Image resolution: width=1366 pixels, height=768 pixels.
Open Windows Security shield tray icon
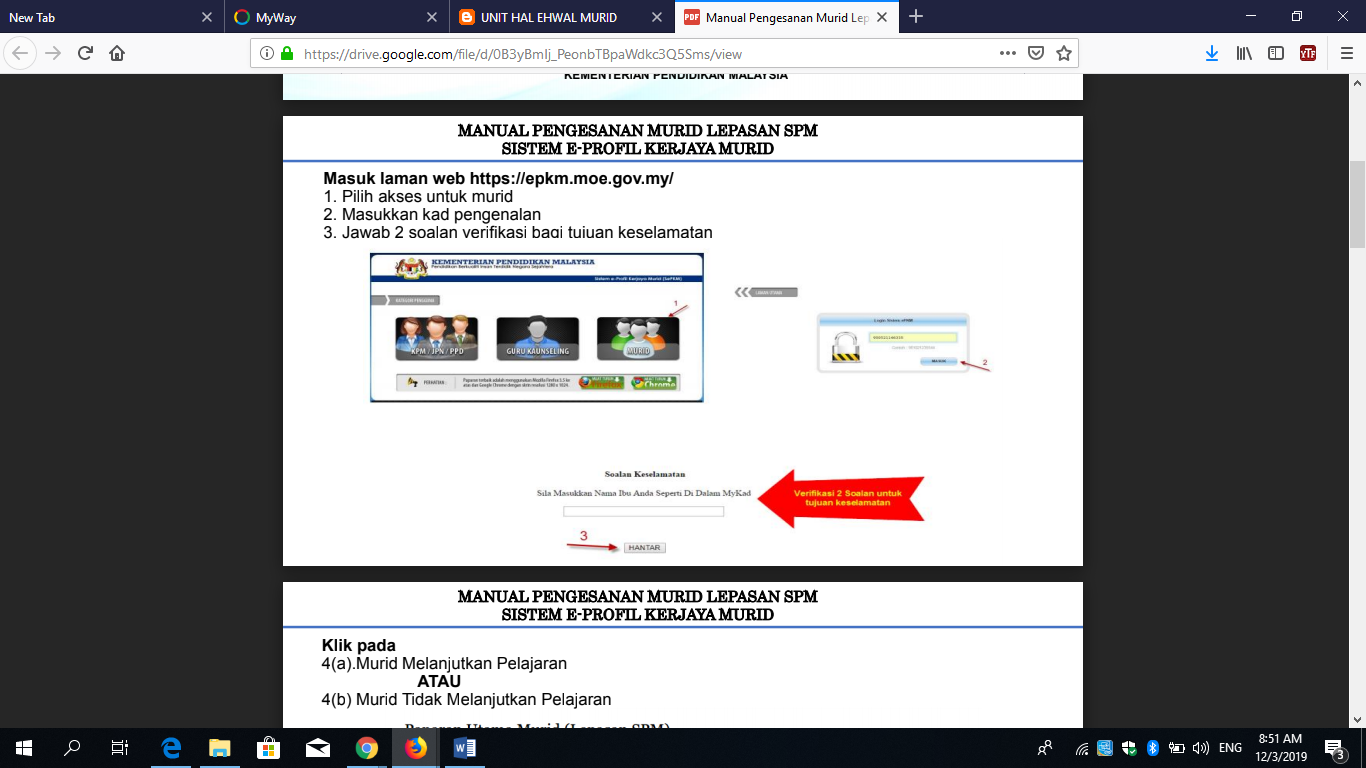(x=1129, y=748)
